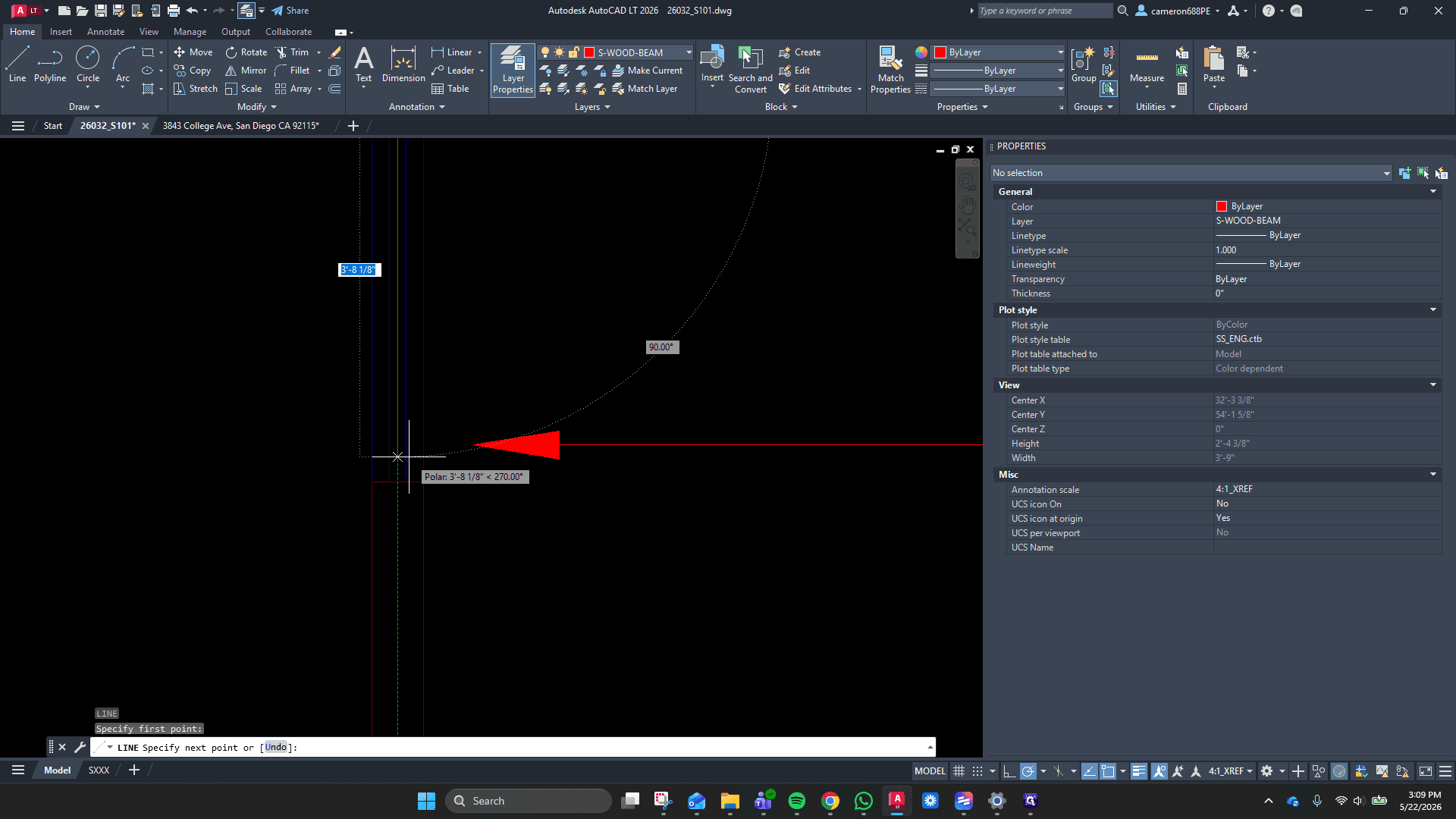Screen dimensions: 1456x819
Task: Click Match Layer button
Action: (645, 89)
